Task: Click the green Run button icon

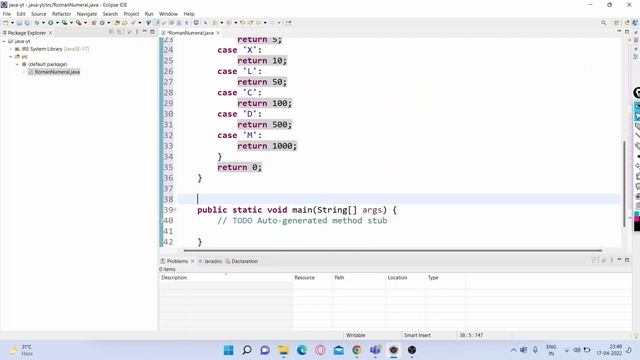Action: pyautogui.click(x=51, y=23)
